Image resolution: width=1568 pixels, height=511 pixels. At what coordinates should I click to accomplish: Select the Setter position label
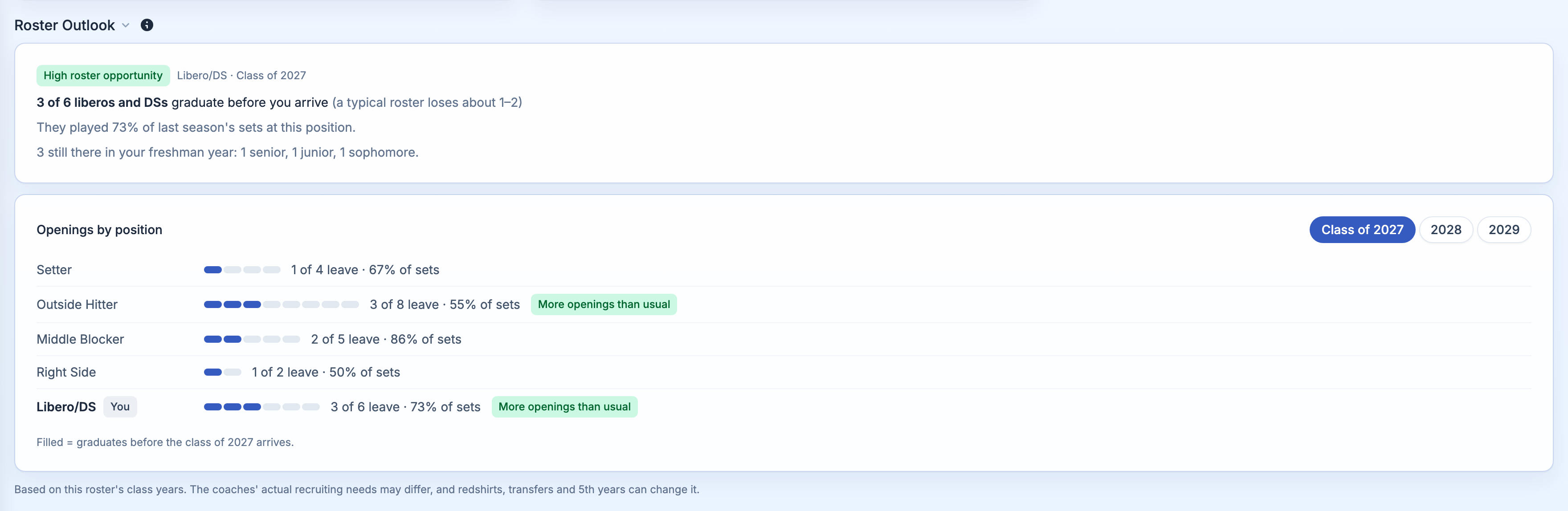coord(54,269)
